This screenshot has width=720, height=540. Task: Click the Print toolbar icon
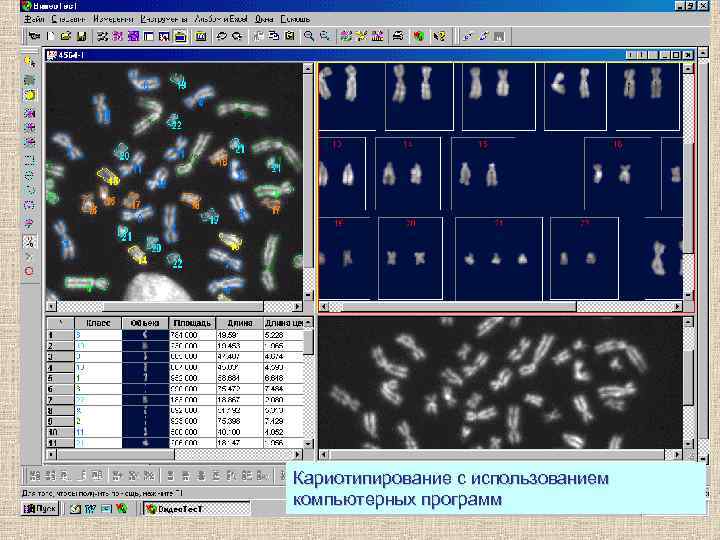[398, 36]
